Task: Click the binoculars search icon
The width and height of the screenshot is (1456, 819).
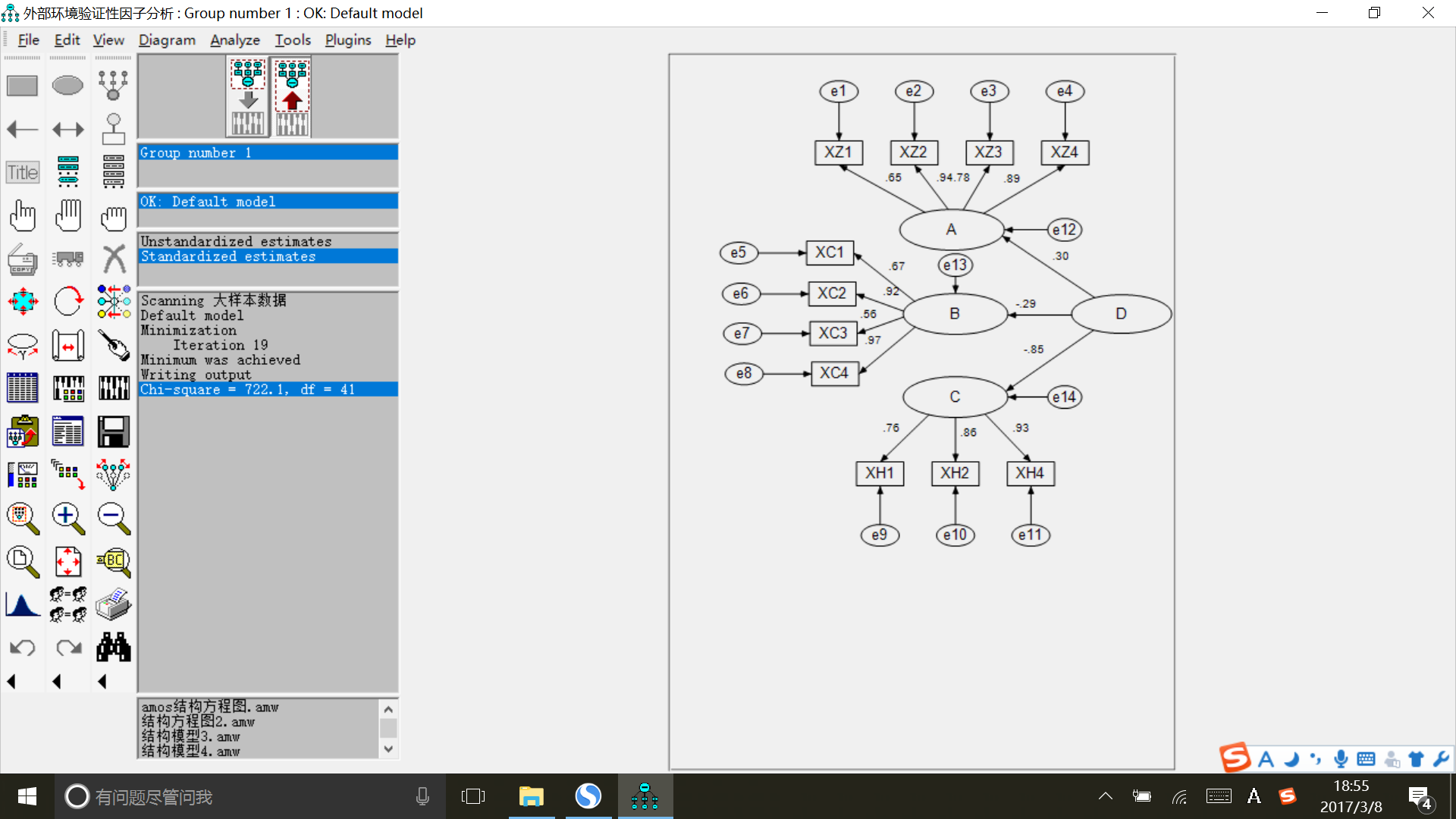Action: 114,648
